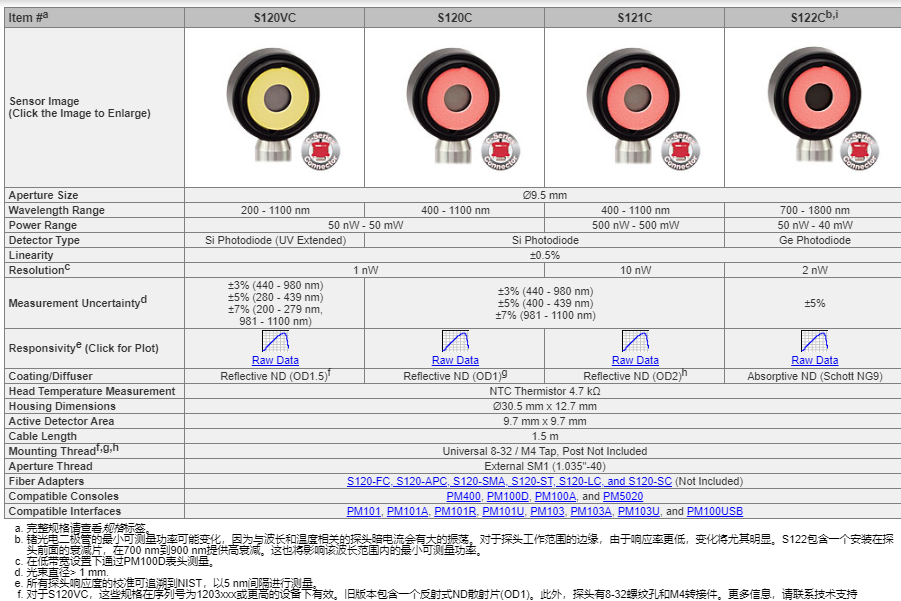This screenshot has width=901, height=601.
Task: Click the 'Item #' header cell
Action: (x=94, y=18)
